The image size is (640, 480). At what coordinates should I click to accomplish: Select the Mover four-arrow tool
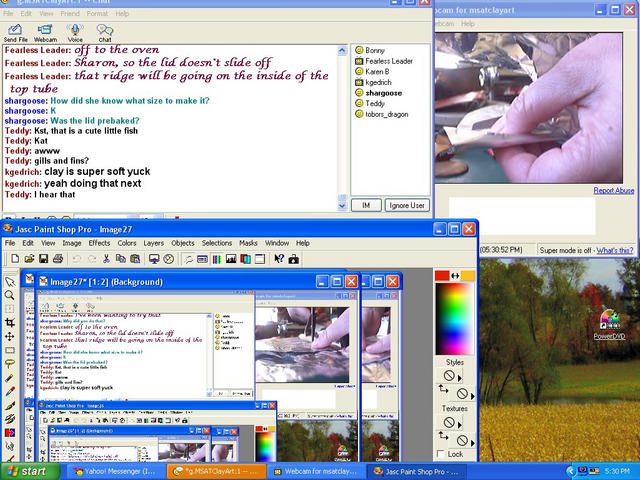[x=10, y=336]
